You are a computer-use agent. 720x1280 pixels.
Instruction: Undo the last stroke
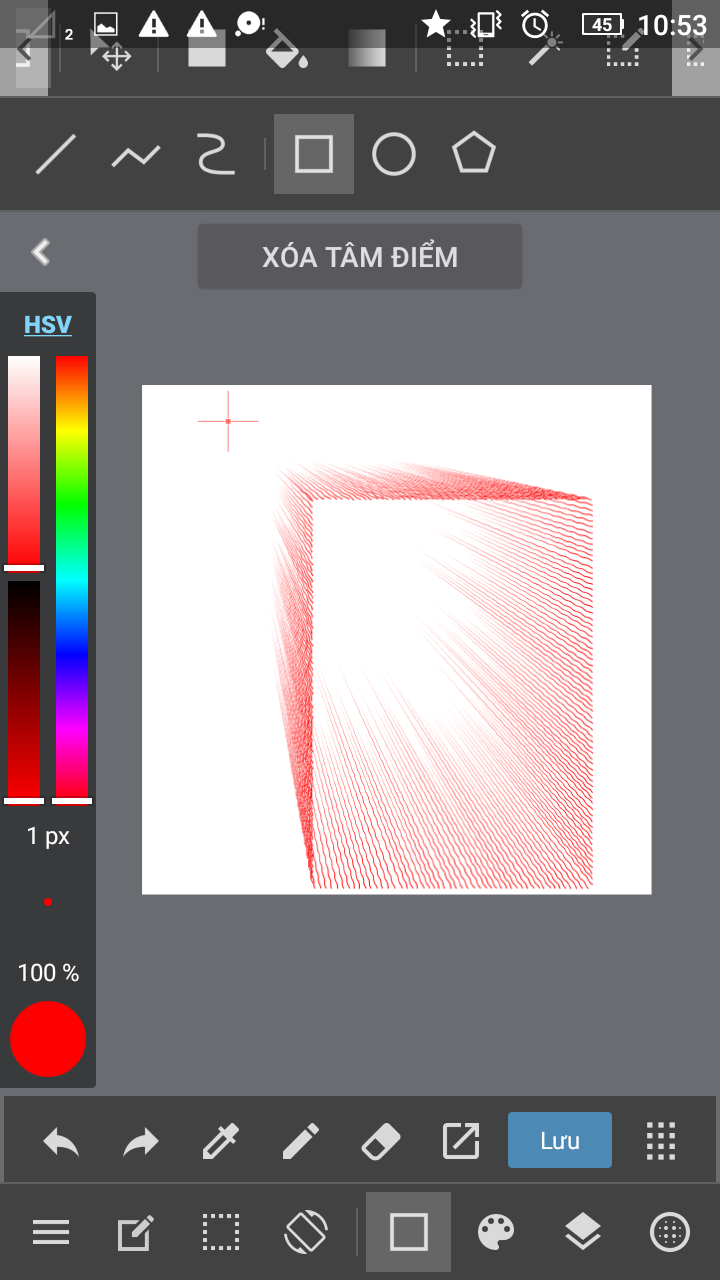click(x=61, y=1141)
